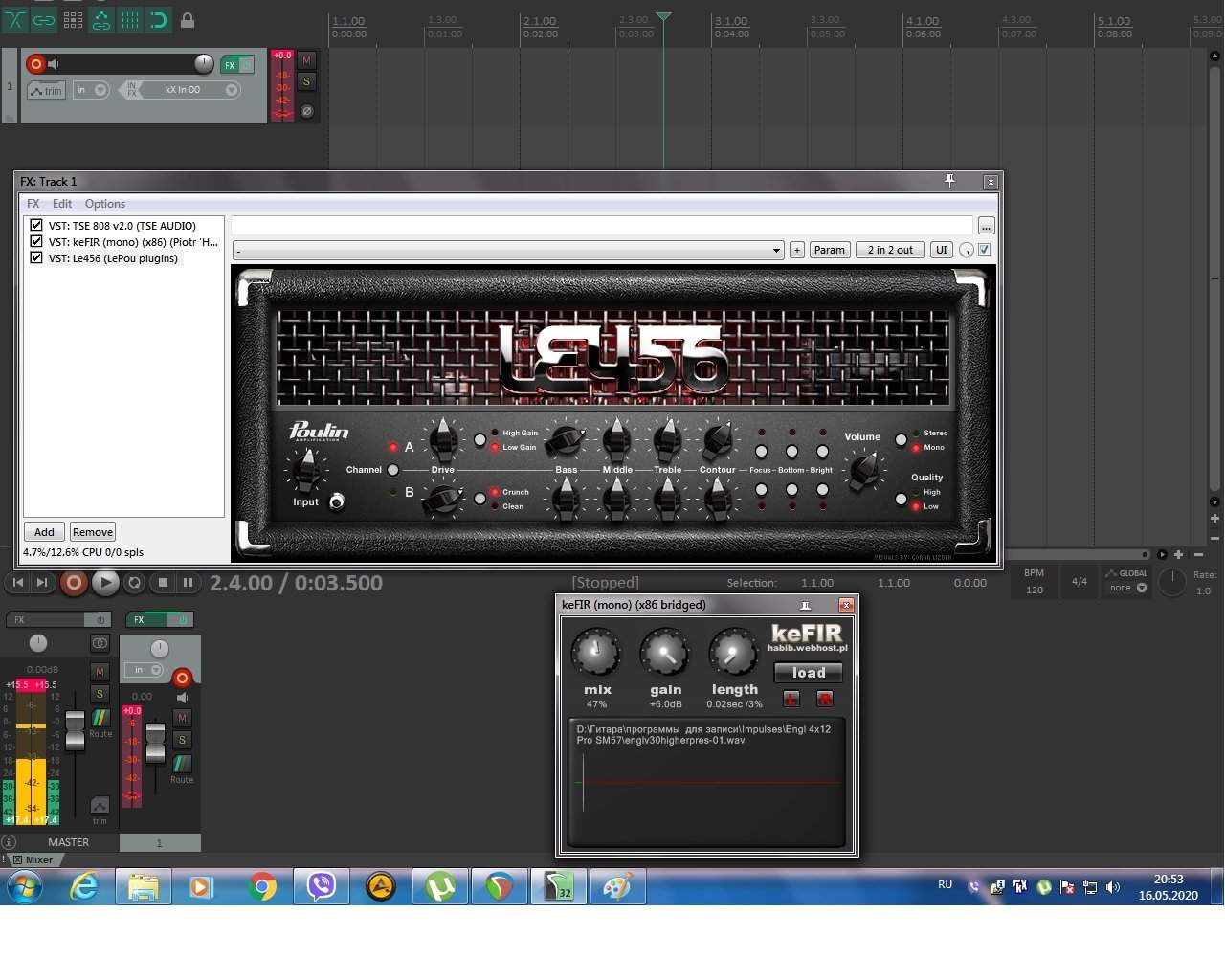Toggle the metronome grid lines icon
The image size is (1225, 980).
pos(130,20)
